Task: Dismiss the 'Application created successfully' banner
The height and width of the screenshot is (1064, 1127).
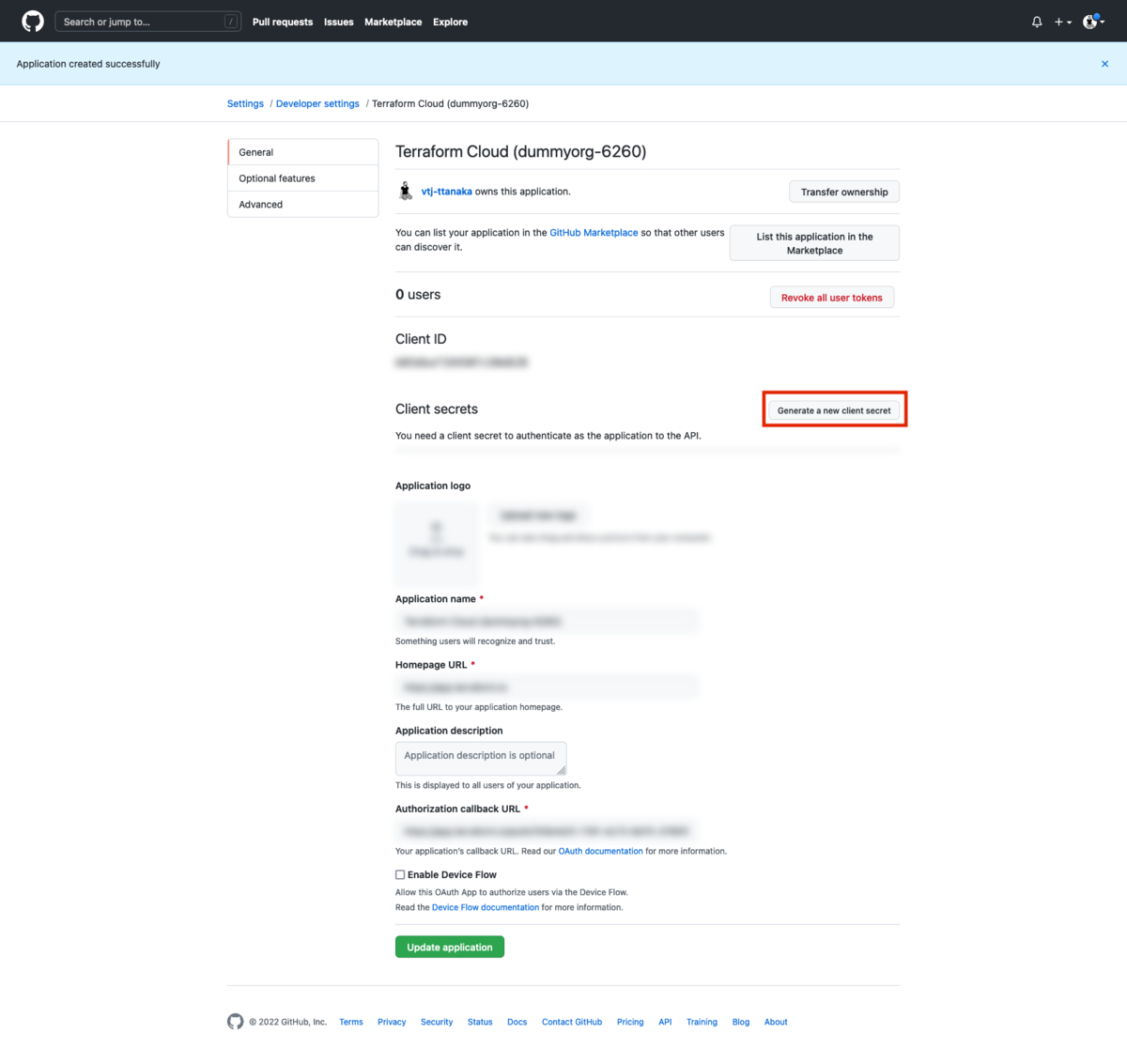Action: click(1104, 64)
